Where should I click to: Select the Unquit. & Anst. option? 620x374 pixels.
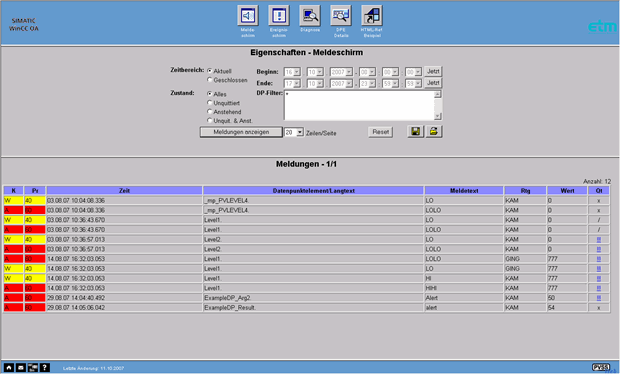210,120
